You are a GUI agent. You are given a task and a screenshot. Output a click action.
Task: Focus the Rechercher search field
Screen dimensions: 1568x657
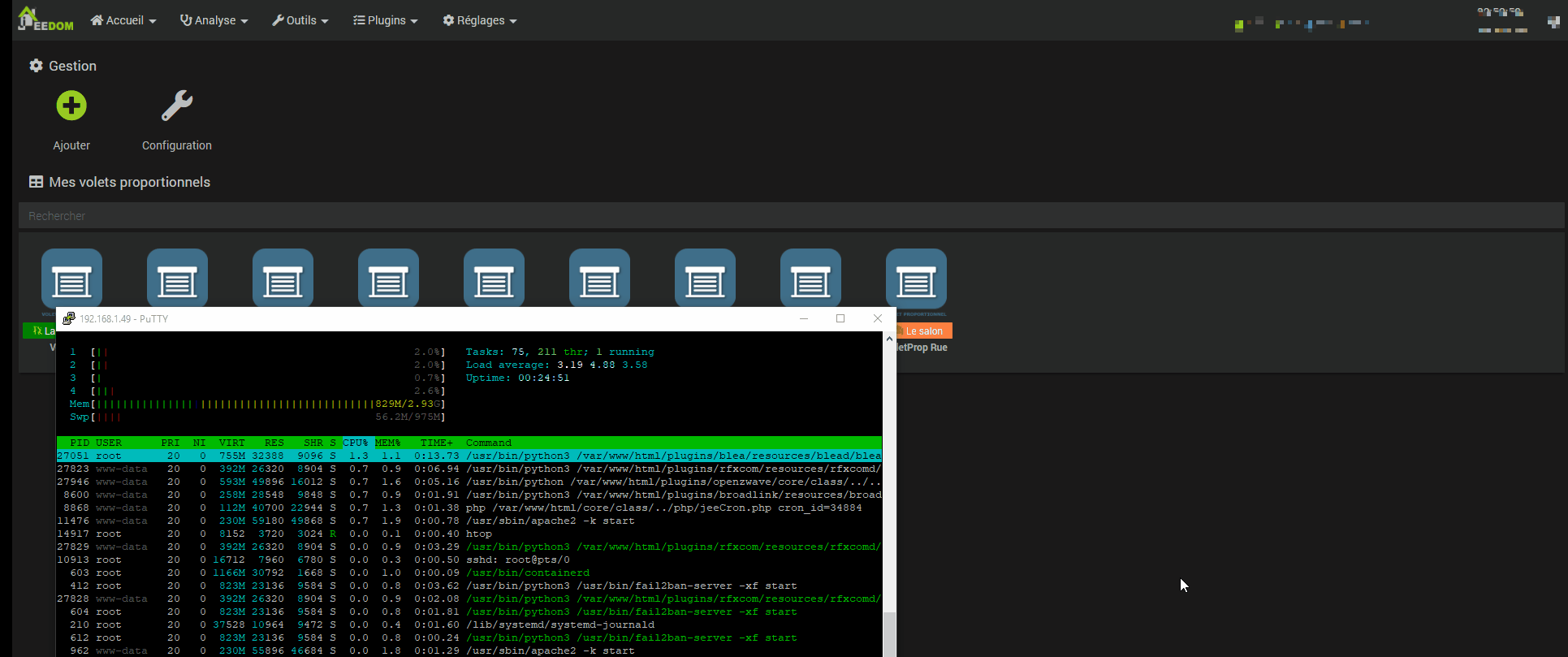791,216
